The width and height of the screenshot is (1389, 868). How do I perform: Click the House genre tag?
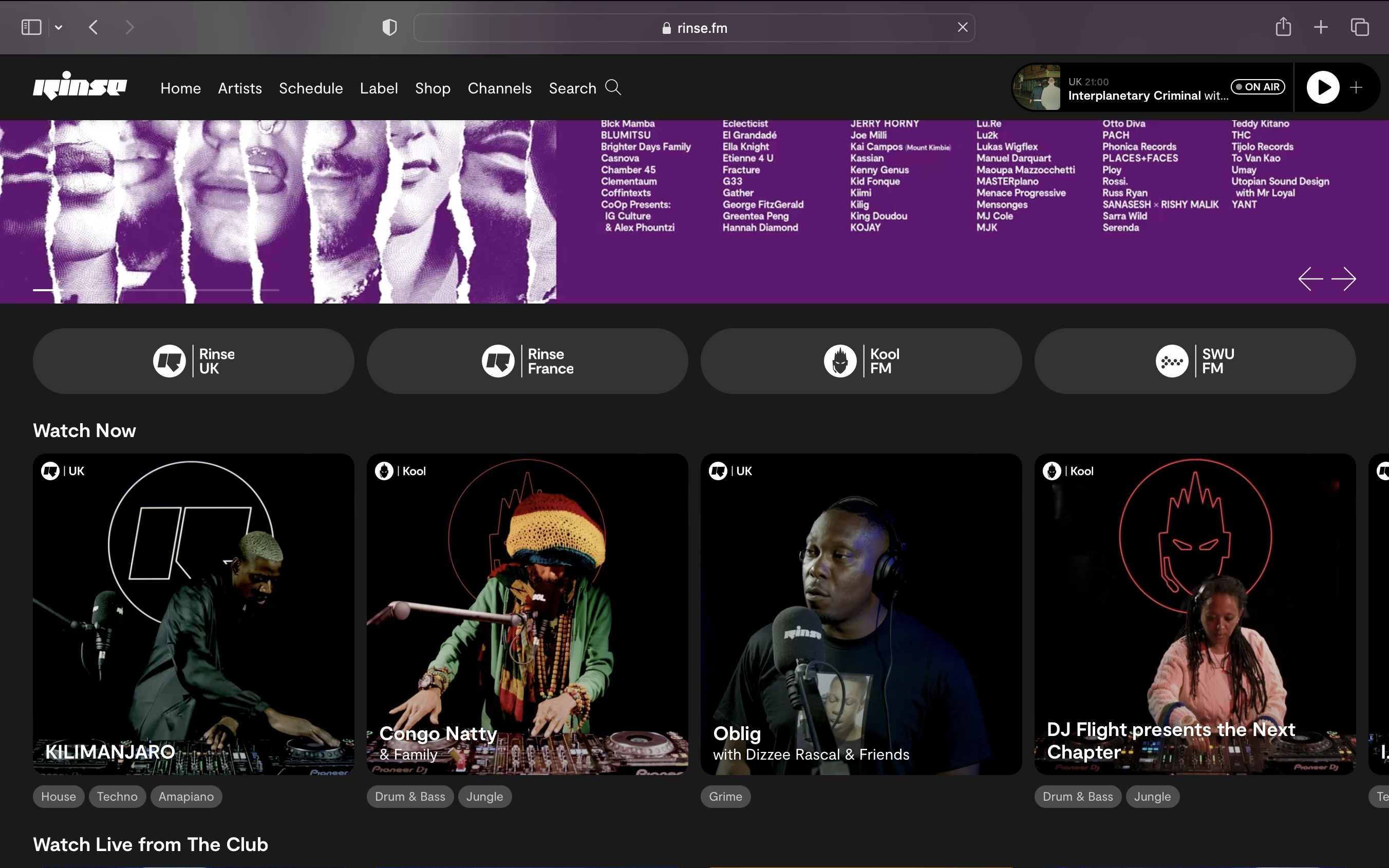click(x=59, y=797)
